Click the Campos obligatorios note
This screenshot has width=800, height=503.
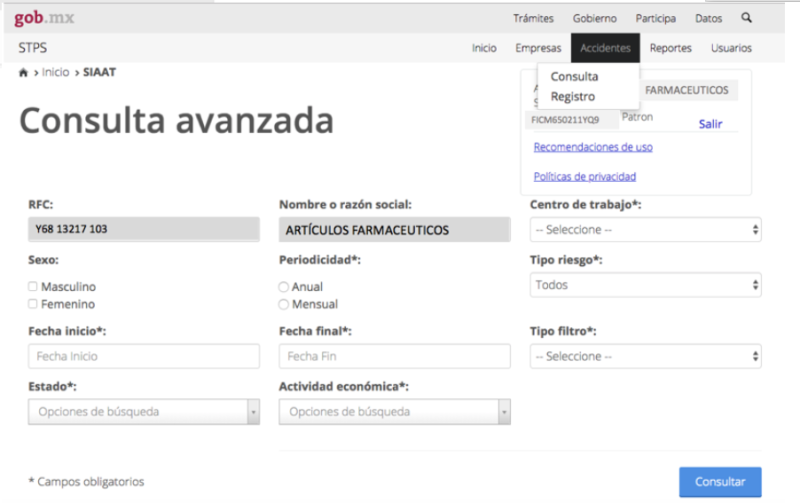point(86,482)
